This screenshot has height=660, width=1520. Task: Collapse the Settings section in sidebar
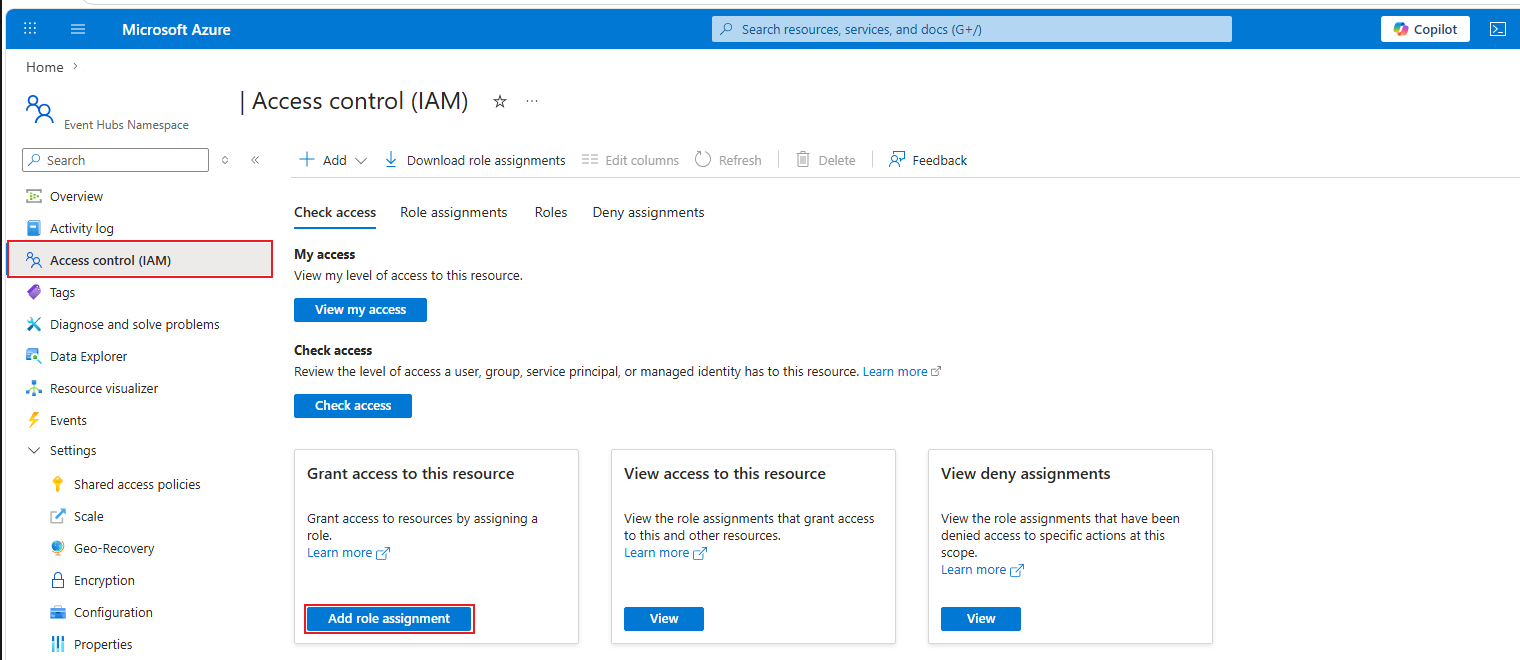(x=34, y=451)
